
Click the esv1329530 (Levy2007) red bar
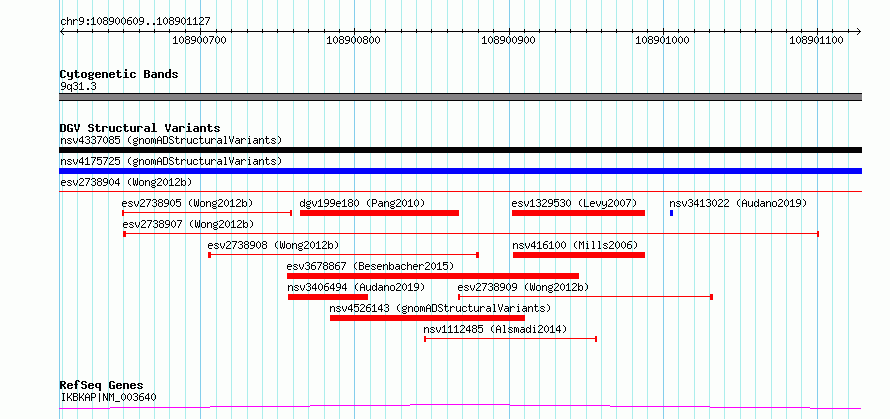click(578, 213)
